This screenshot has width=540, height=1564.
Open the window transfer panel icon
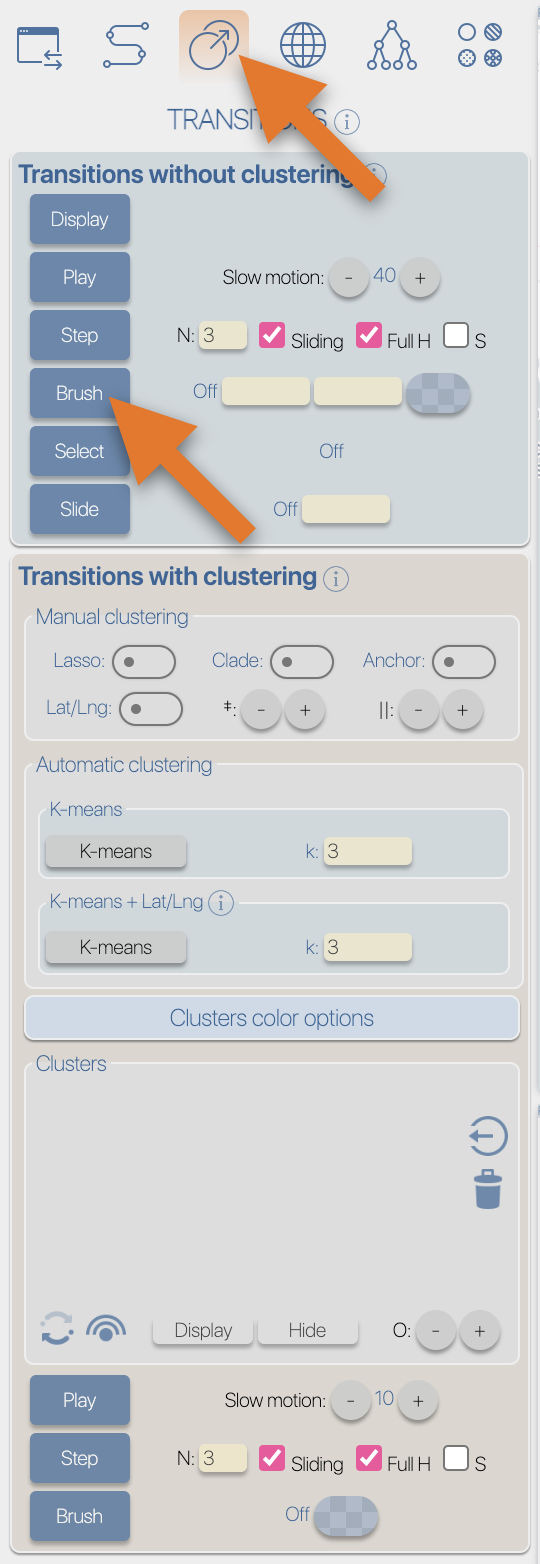click(41, 47)
